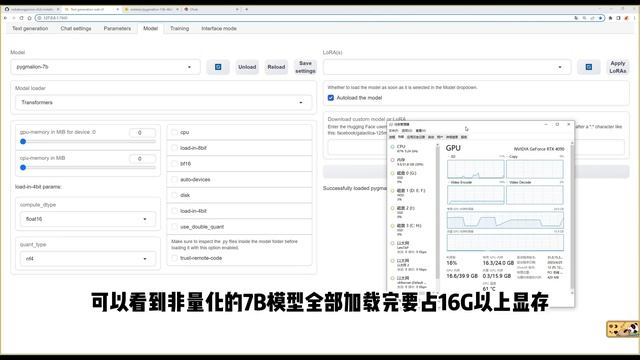The width and height of the screenshot is (640, 360).
Task: Switch to the Training tab
Action: (x=180, y=29)
